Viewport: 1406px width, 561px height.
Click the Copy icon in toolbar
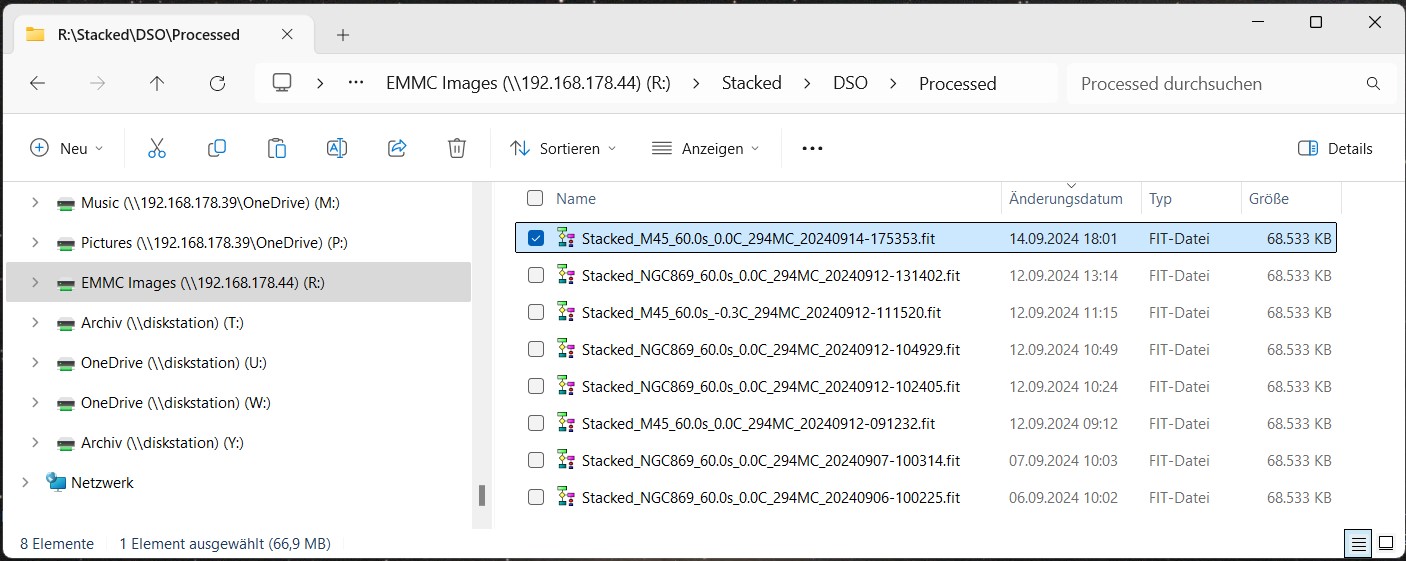(x=217, y=148)
